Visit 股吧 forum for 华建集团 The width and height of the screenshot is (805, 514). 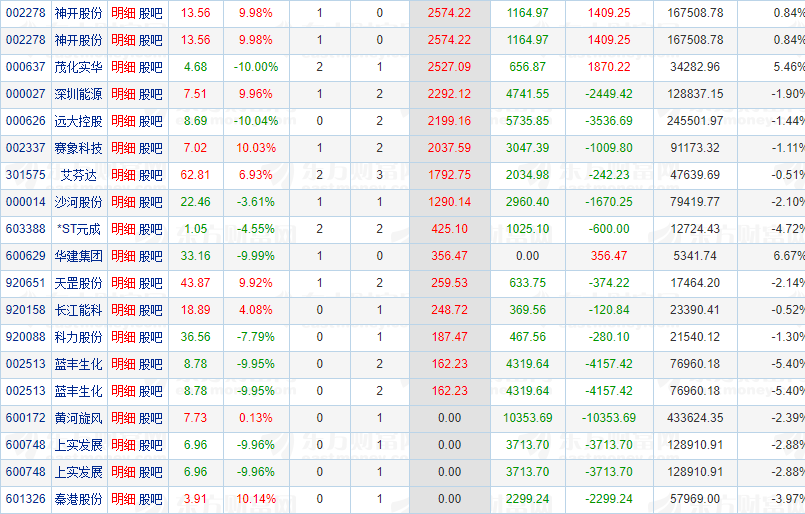(151, 256)
